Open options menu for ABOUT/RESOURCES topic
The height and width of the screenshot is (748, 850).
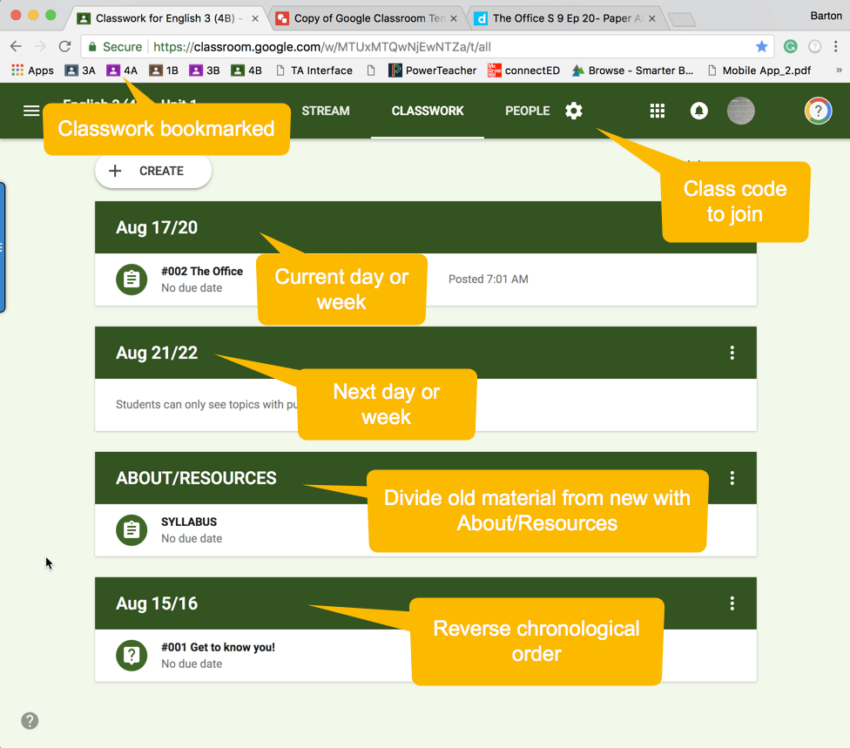tap(732, 478)
